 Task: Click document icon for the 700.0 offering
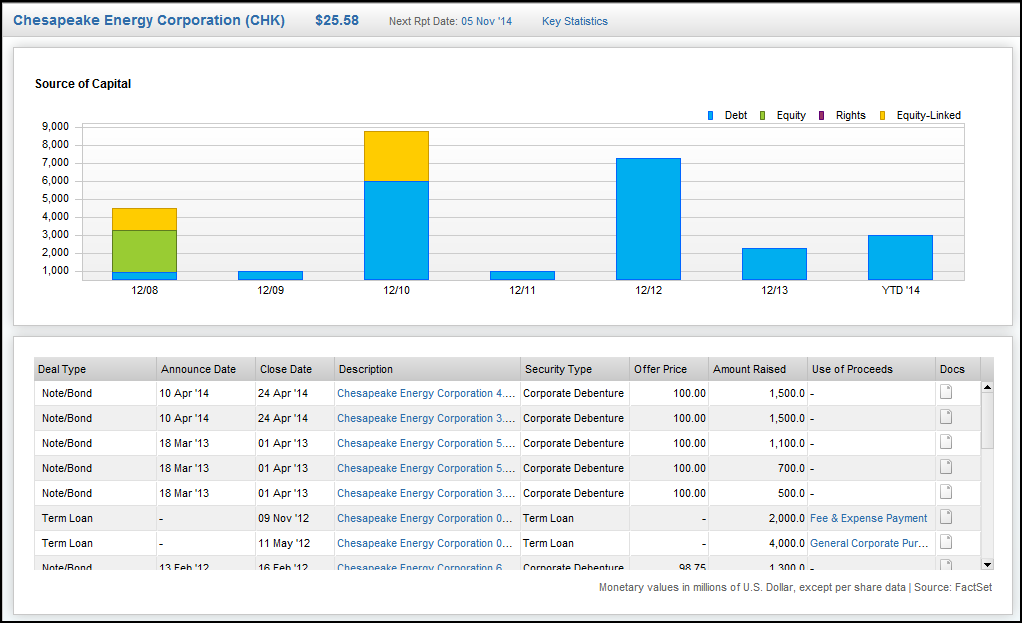click(945, 468)
